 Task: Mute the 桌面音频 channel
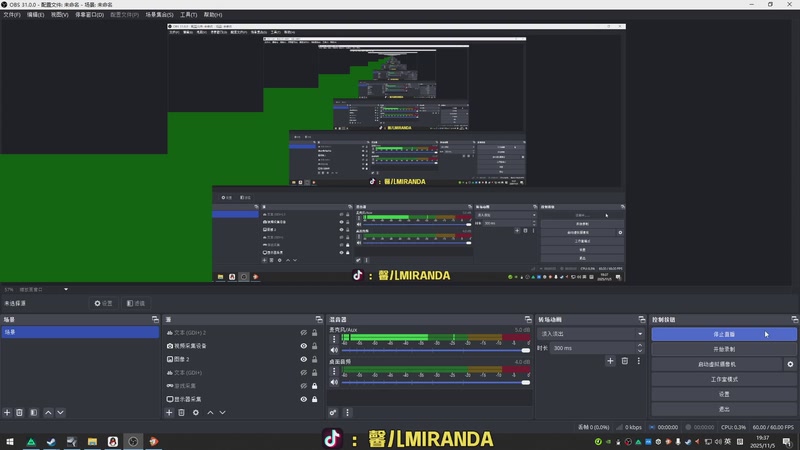pos(334,382)
